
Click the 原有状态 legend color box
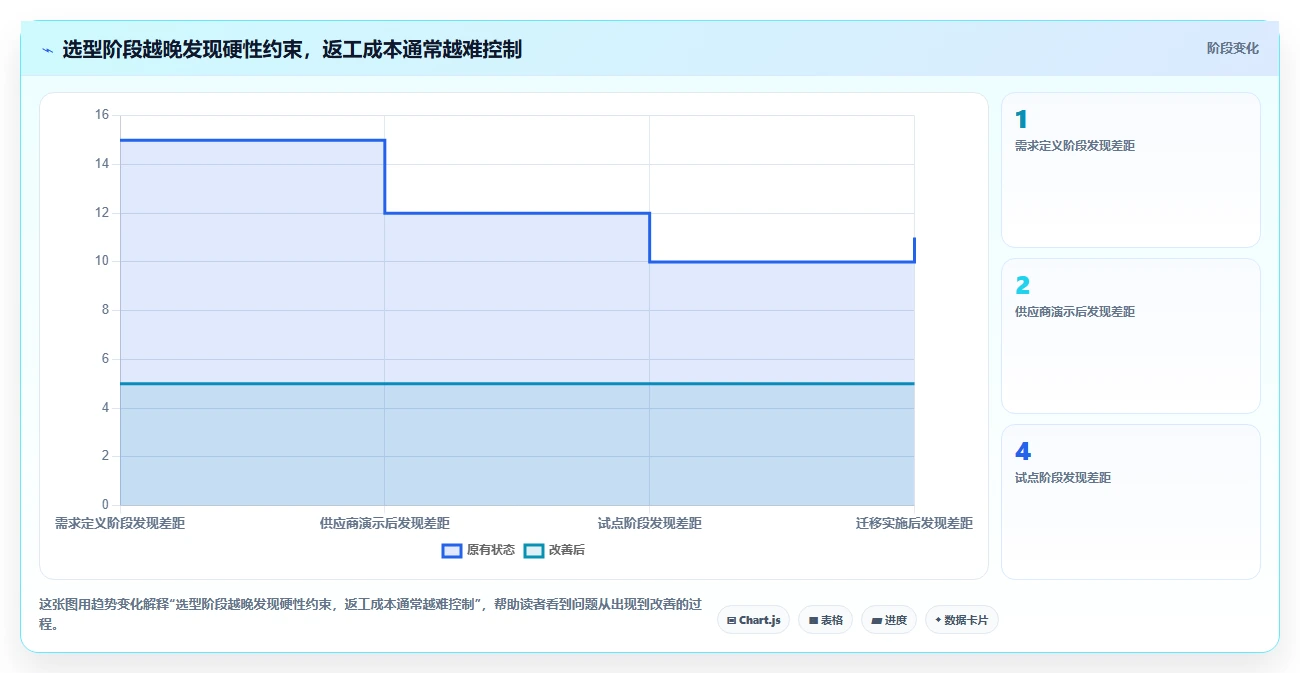click(x=452, y=550)
